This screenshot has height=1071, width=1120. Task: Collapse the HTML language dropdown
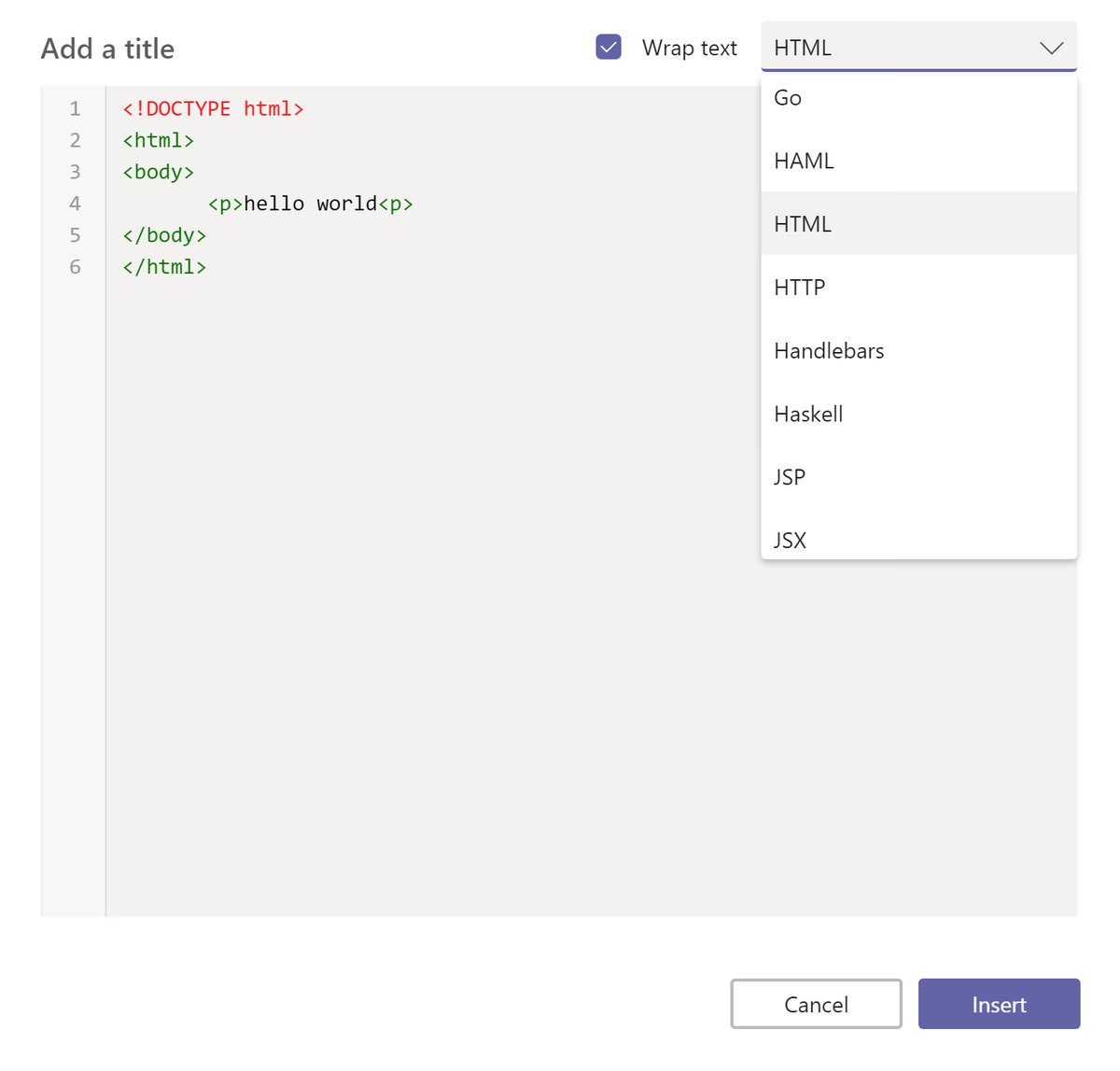coord(896,48)
